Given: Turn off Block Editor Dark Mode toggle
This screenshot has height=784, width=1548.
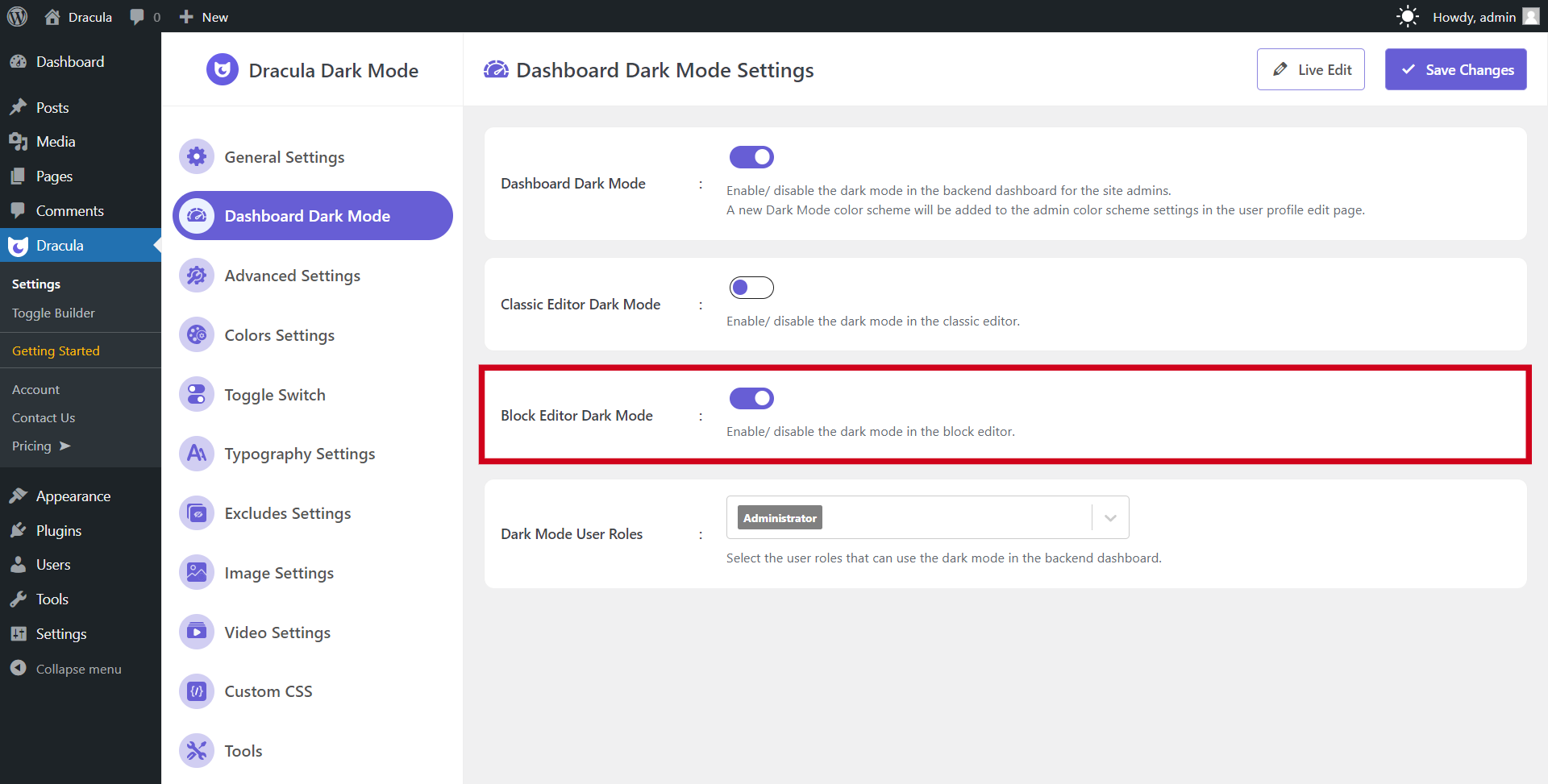Looking at the screenshot, I should tap(751, 398).
